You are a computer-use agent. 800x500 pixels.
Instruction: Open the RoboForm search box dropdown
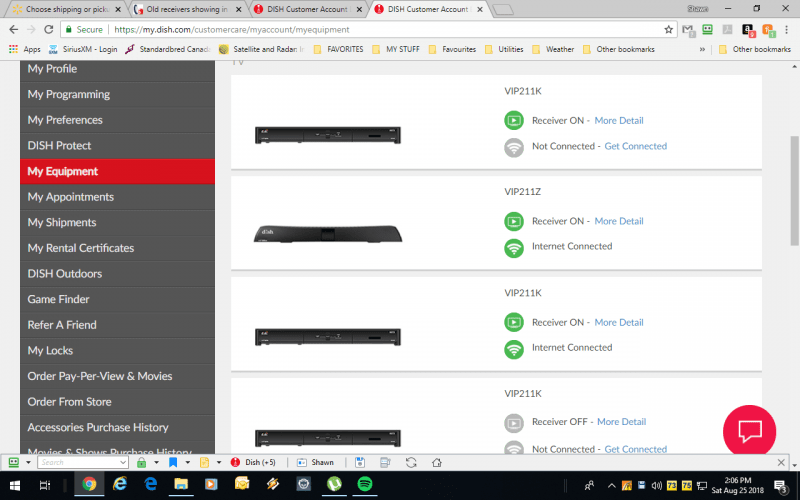click(x=122, y=462)
